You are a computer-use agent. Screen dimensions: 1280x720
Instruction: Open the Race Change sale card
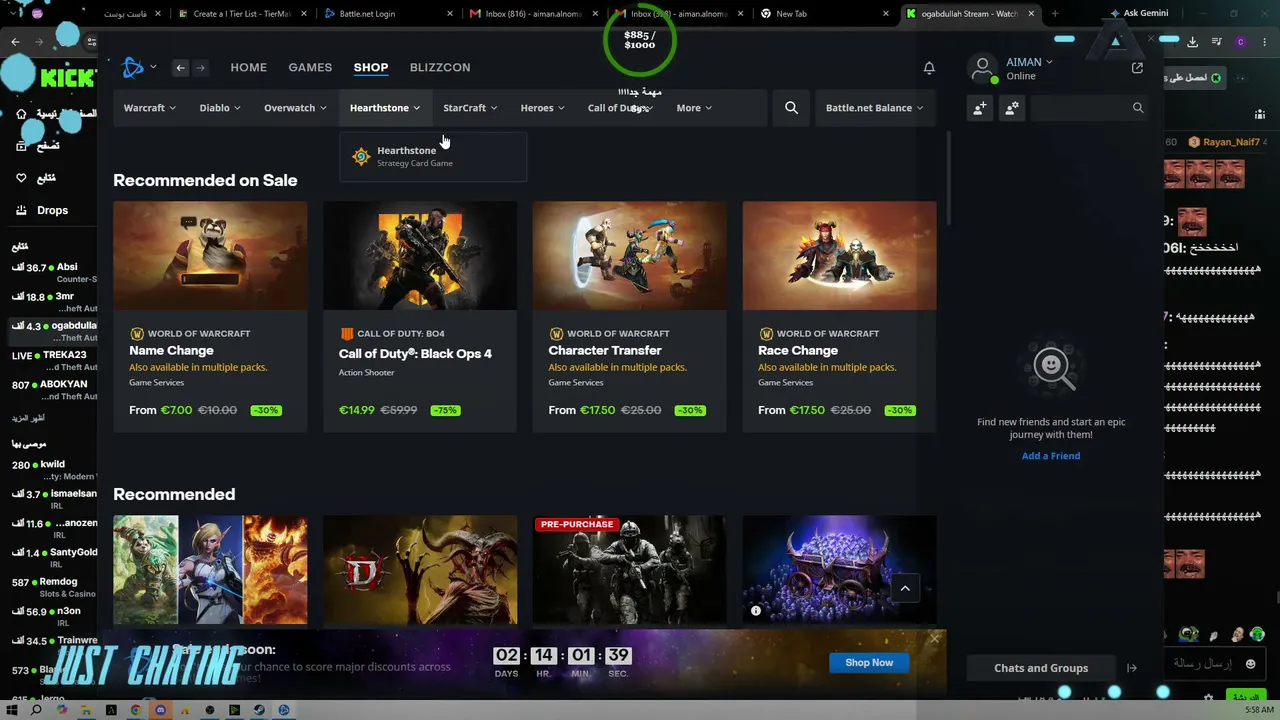[x=840, y=317]
